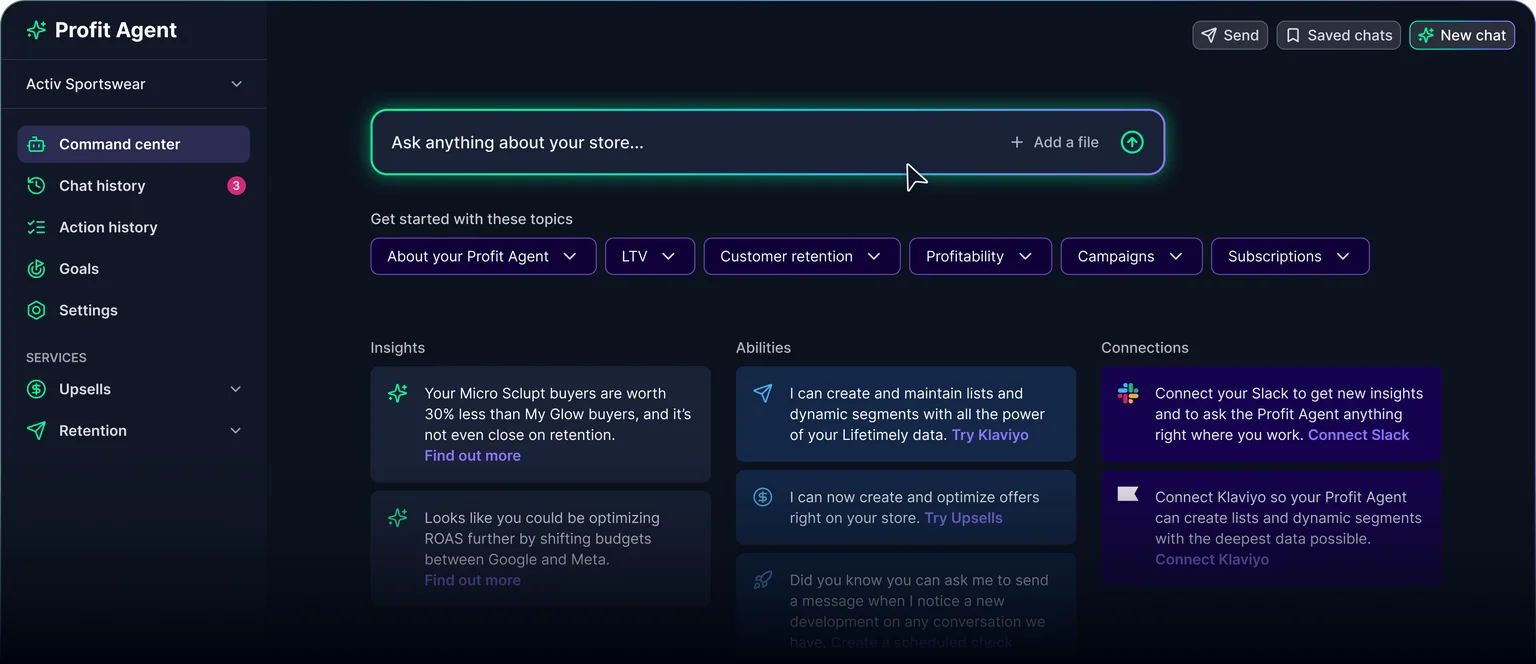Click the Profit Agent sparkle logo icon

pyautogui.click(x=36, y=30)
